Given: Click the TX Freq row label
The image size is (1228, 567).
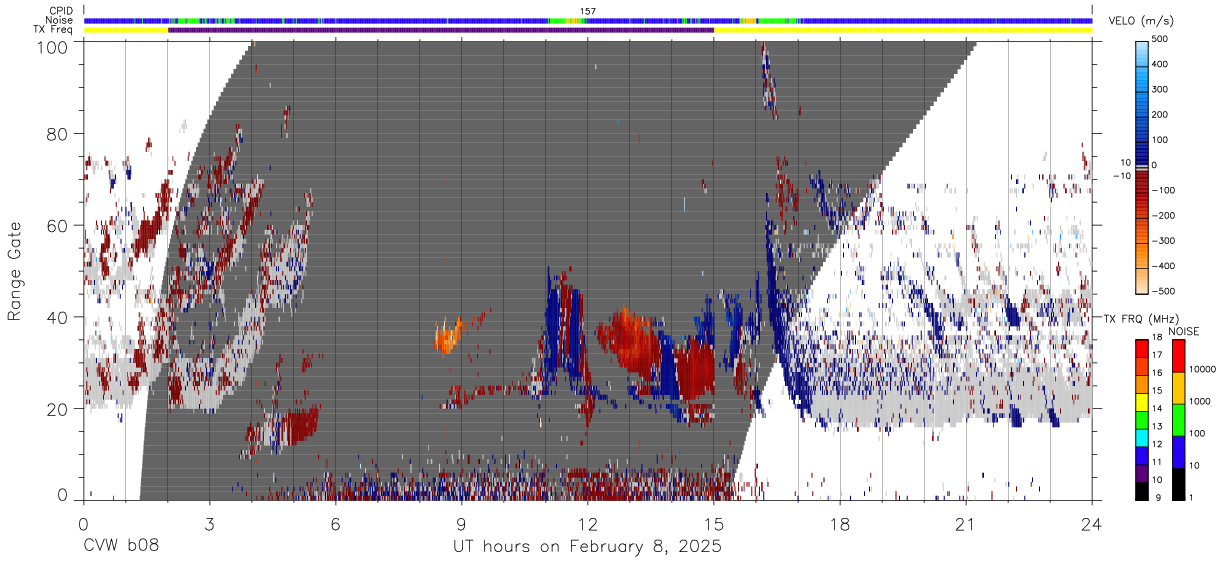Looking at the screenshot, I should pyautogui.click(x=55, y=29).
